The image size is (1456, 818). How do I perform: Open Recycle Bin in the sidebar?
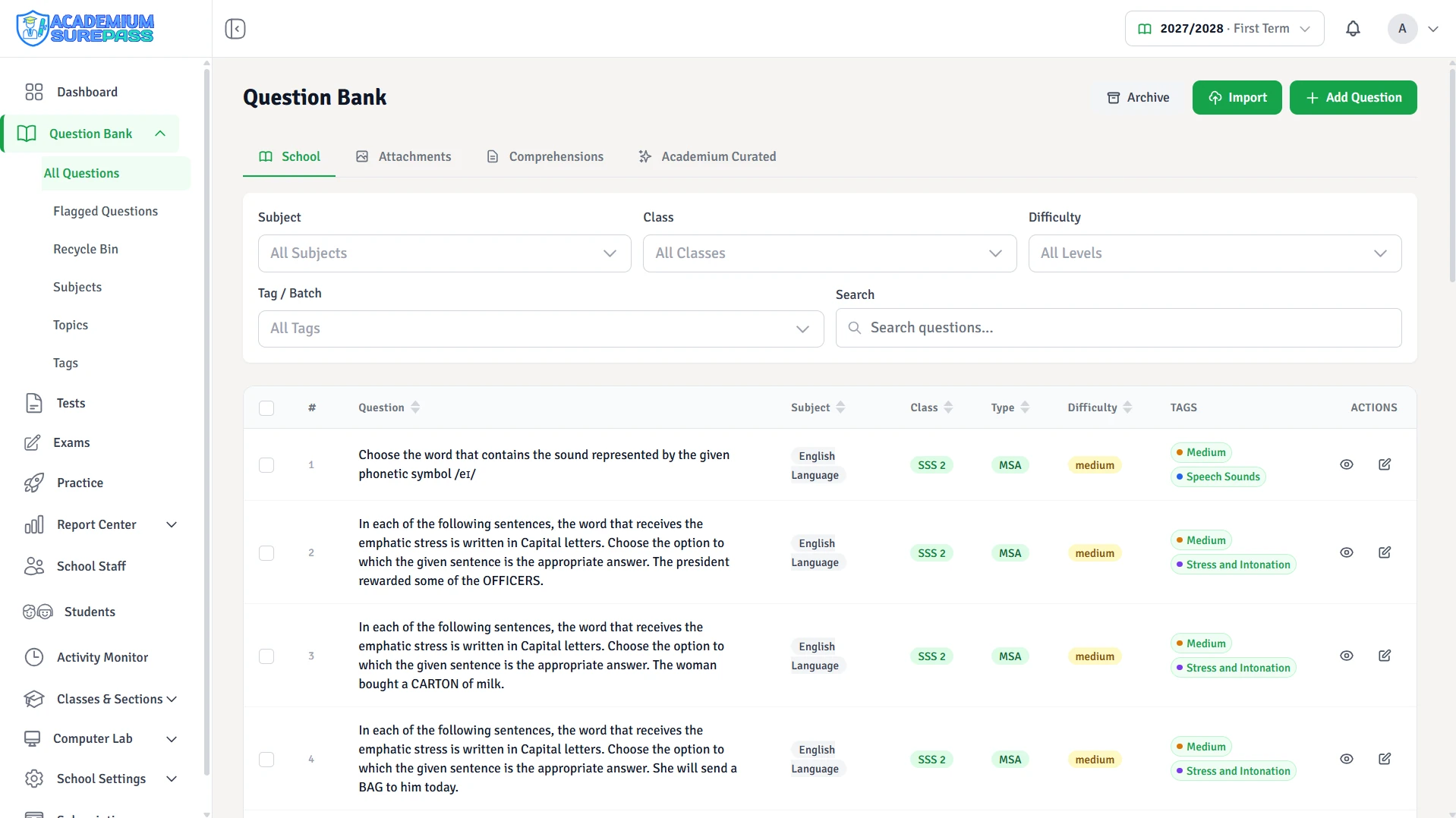(86, 249)
